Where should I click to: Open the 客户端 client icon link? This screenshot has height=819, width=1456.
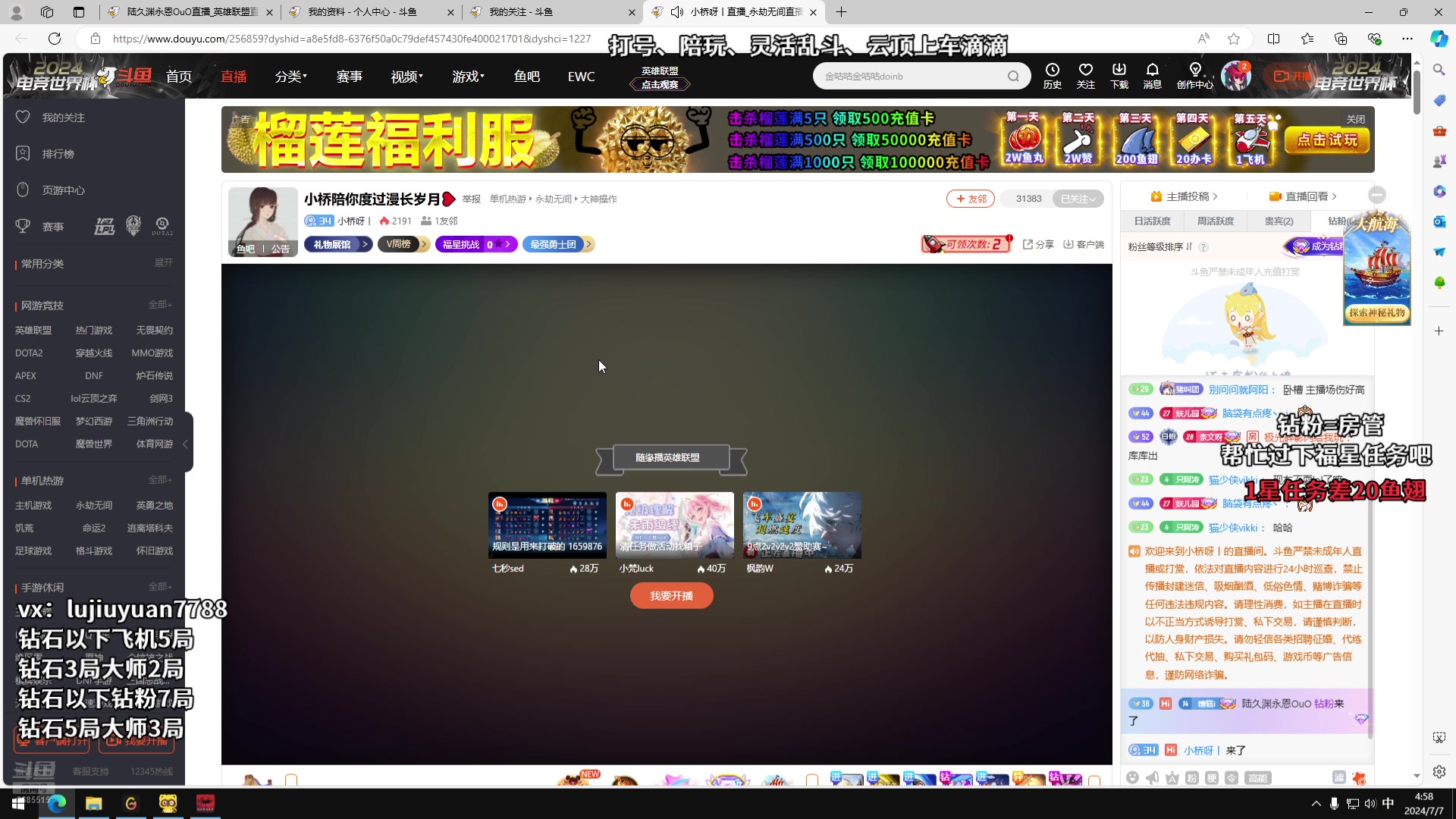point(1084,244)
